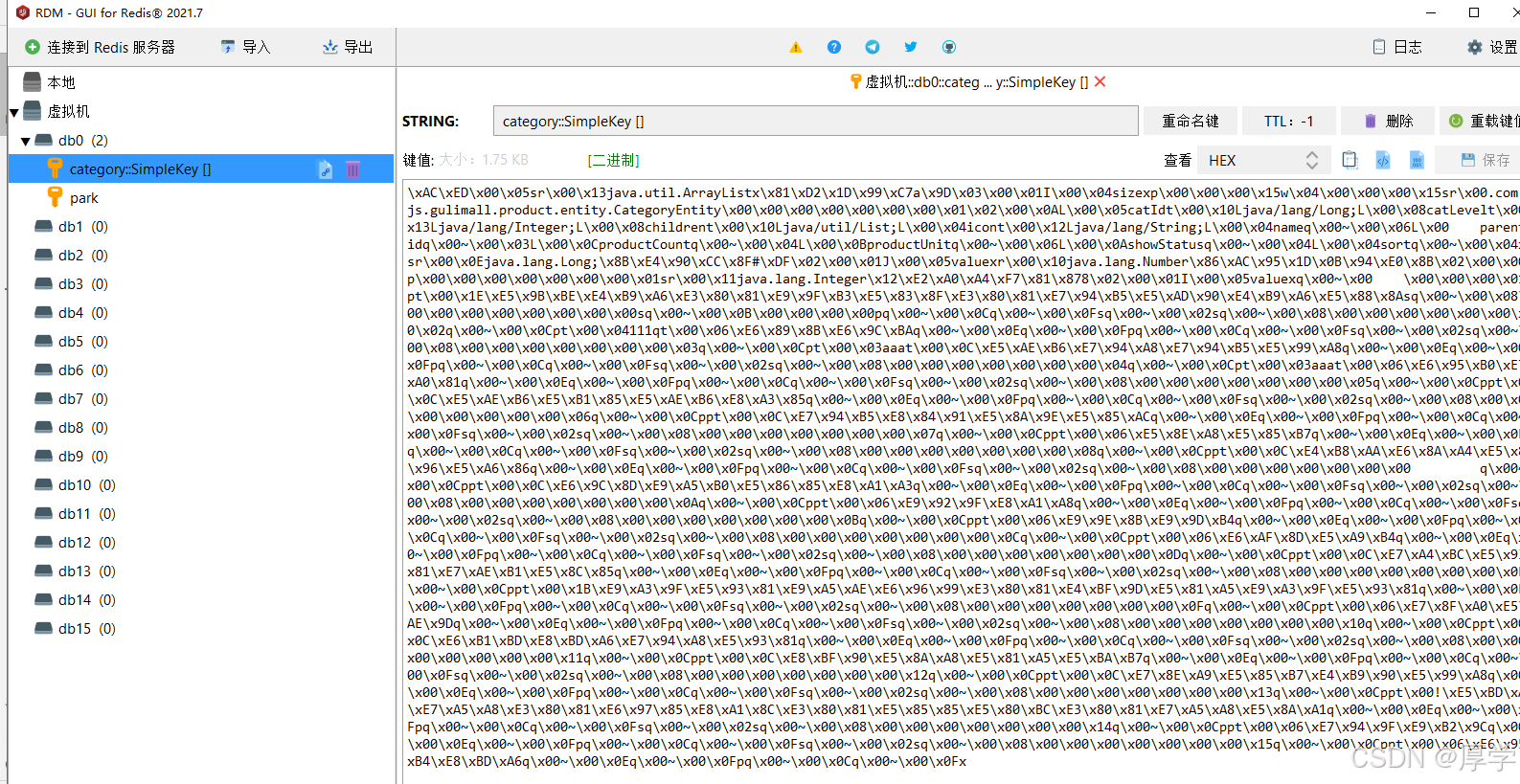Click the Rename key (重命名键) button
This screenshot has height=784, width=1520.
[x=1191, y=122]
